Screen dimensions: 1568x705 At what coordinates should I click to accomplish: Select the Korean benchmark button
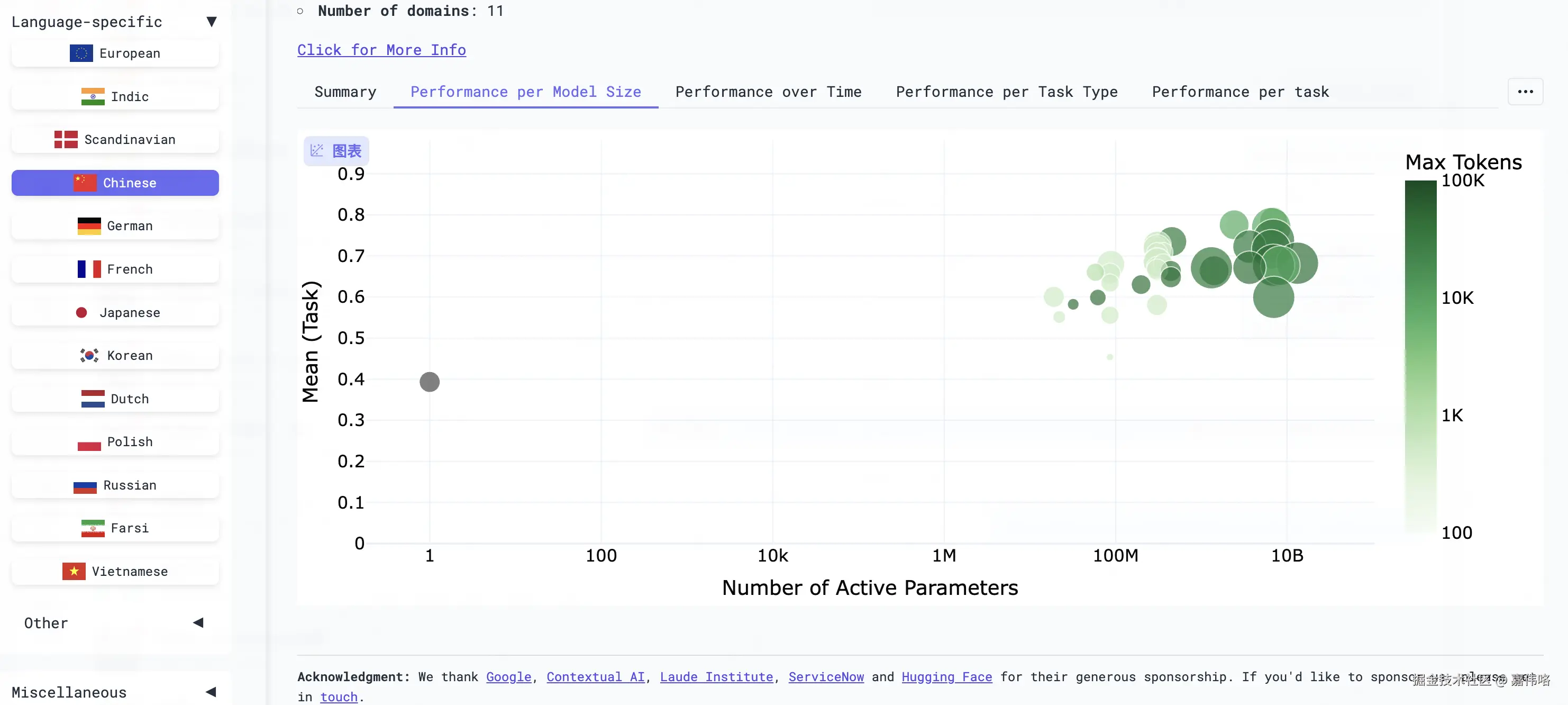115,356
